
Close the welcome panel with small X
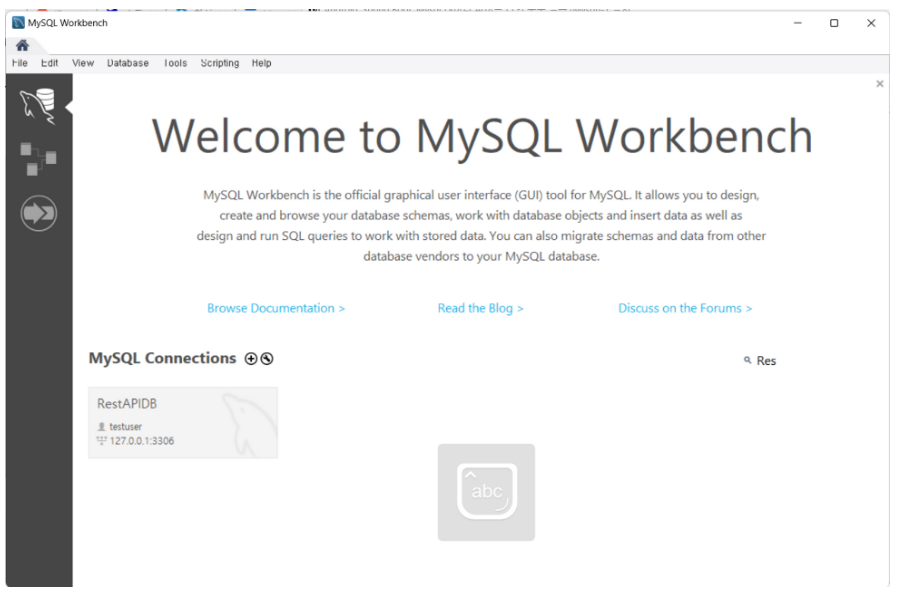click(880, 84)
